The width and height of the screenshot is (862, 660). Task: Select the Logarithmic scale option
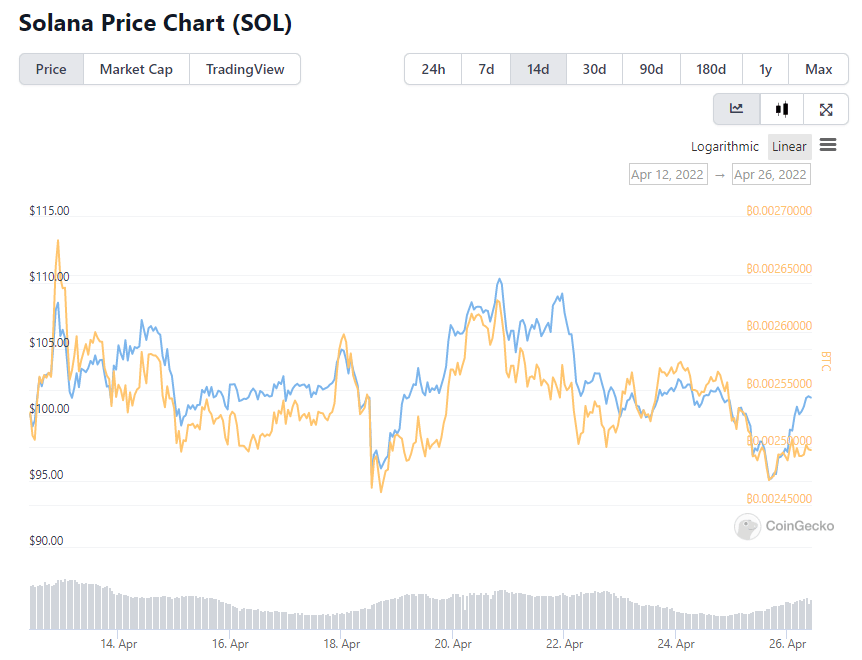pos(725,146)
